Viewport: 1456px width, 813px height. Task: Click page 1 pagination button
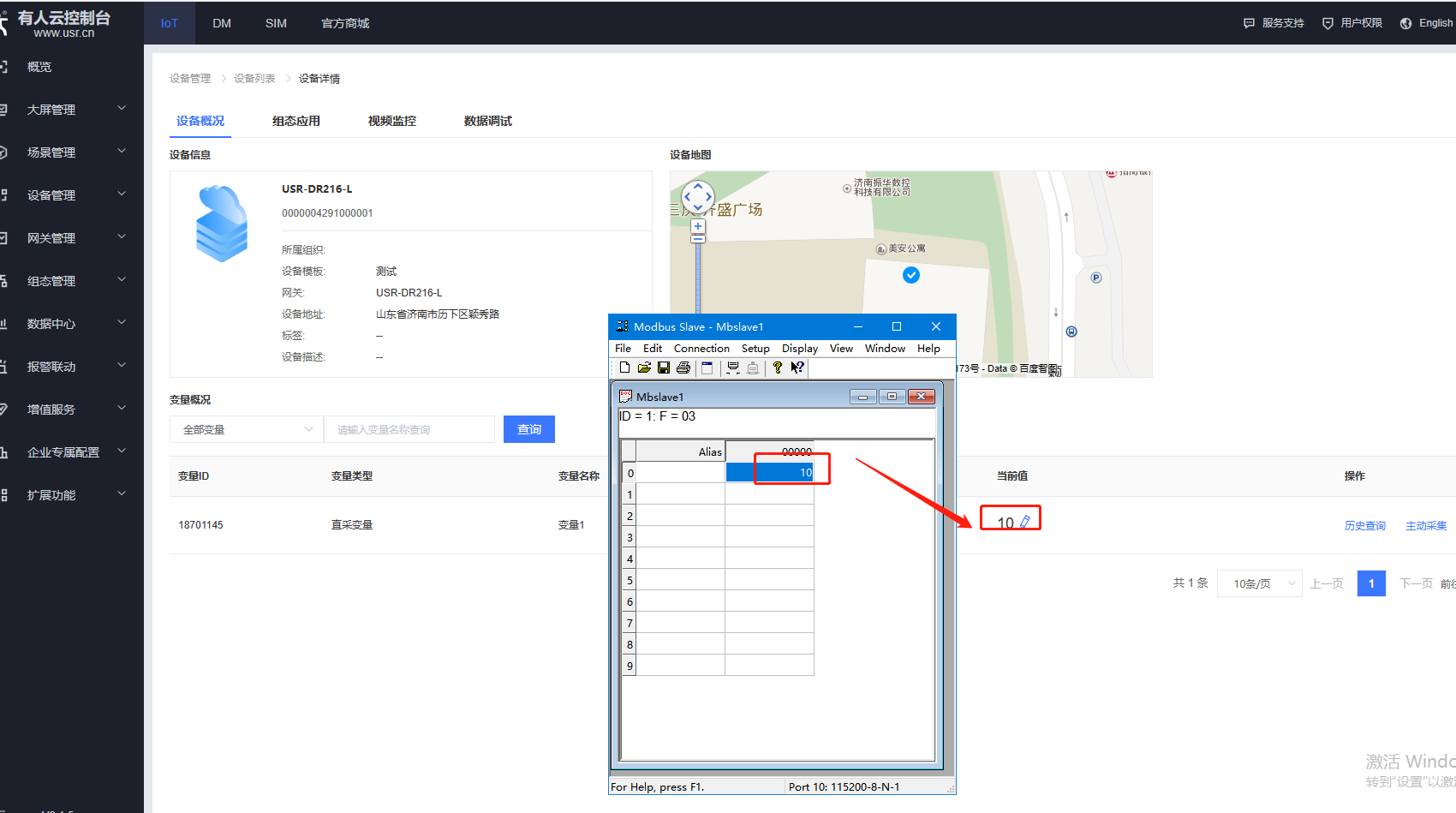[1371, 583]
